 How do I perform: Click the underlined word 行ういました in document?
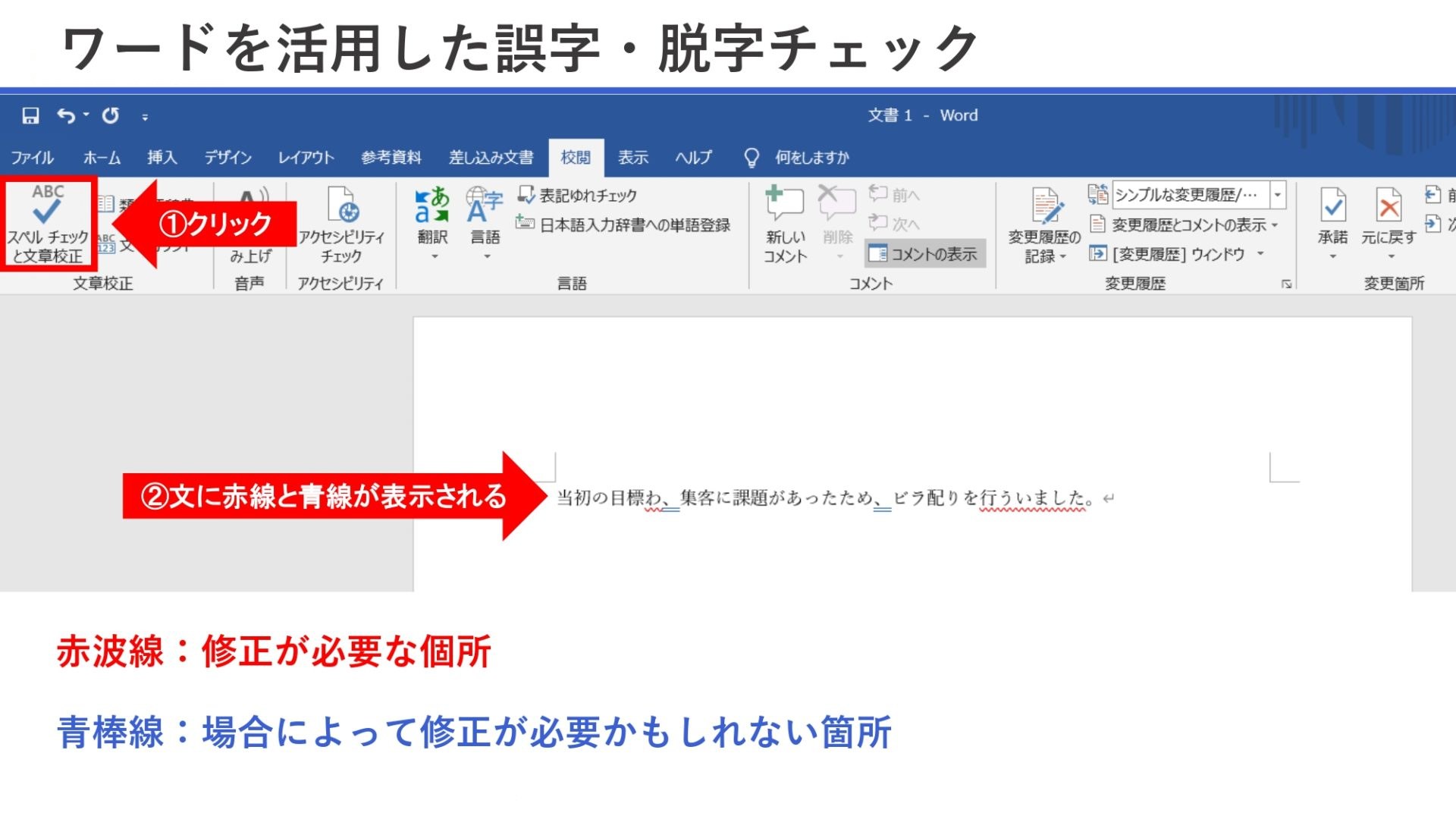pyautogui.click(x=1032, y=498)
